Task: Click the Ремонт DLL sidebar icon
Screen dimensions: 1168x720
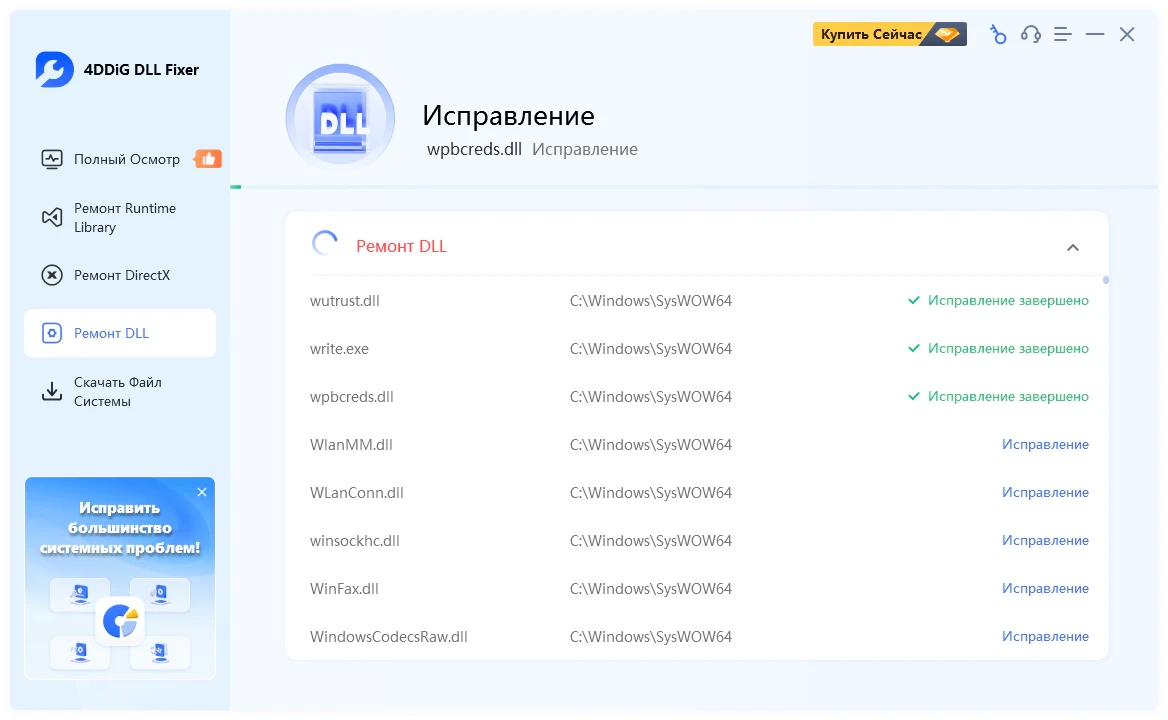Action: (51, 333)
